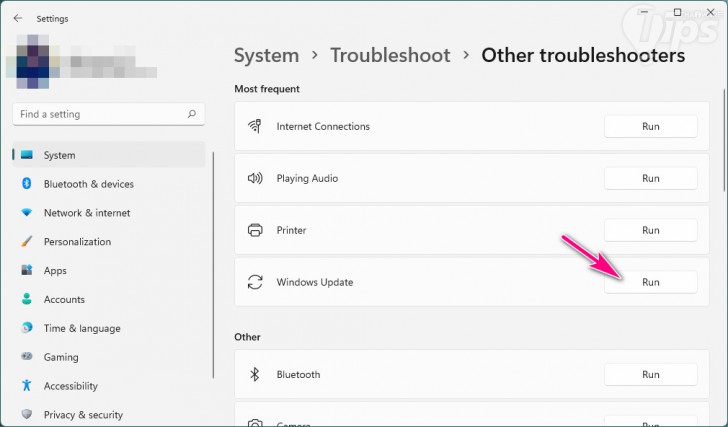Image resolution: width=728 pixels, height=427 pixels.
Task: Run the Windows Update troubleshooter
Action: [x=650, y=282]
